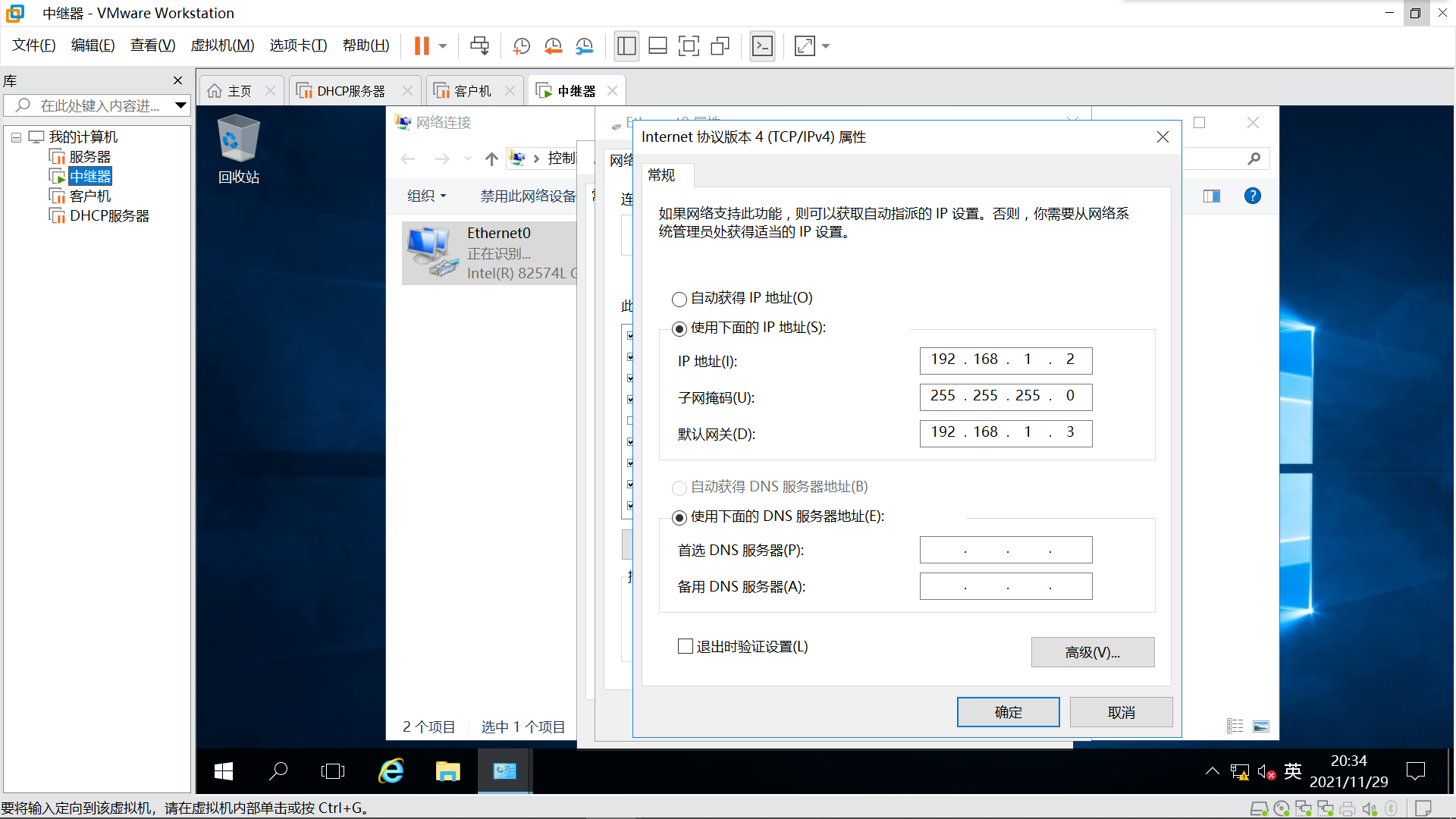1456x819 pixels.
Task: Collapse the My Computer tree node
Action: point(16,137)
